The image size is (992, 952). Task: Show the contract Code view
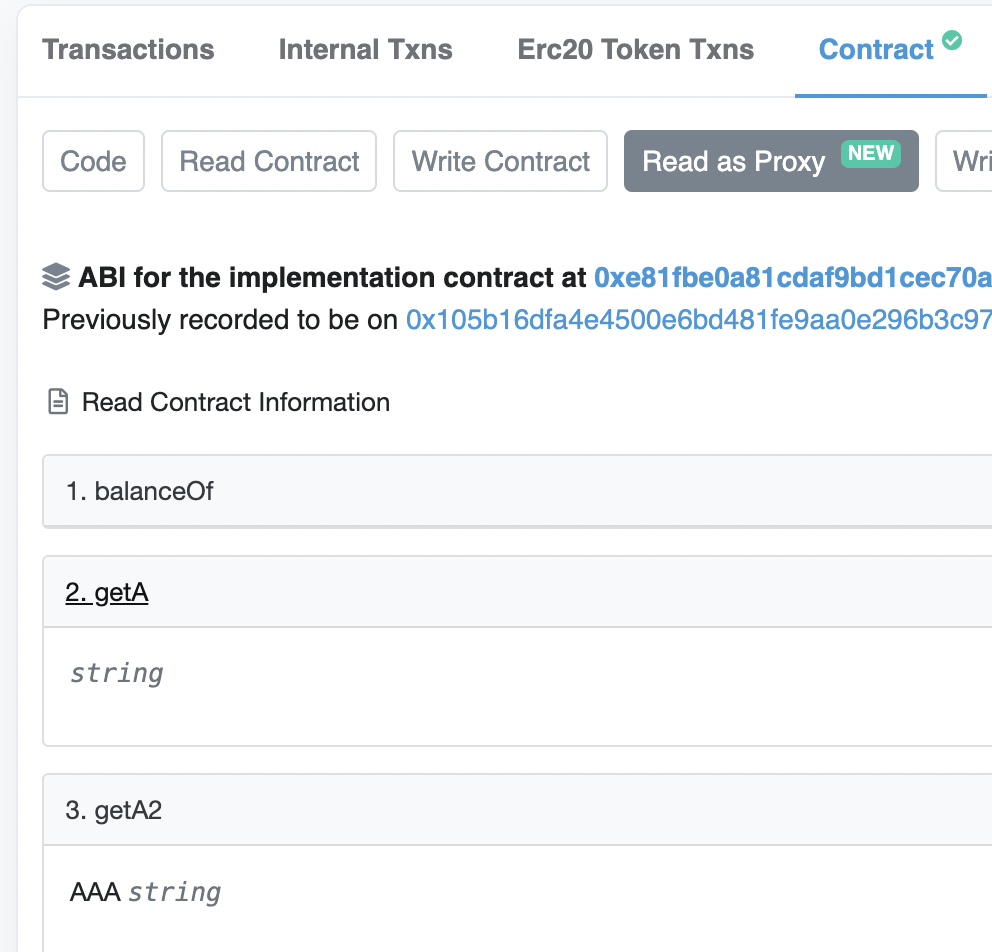click(94, 161)
